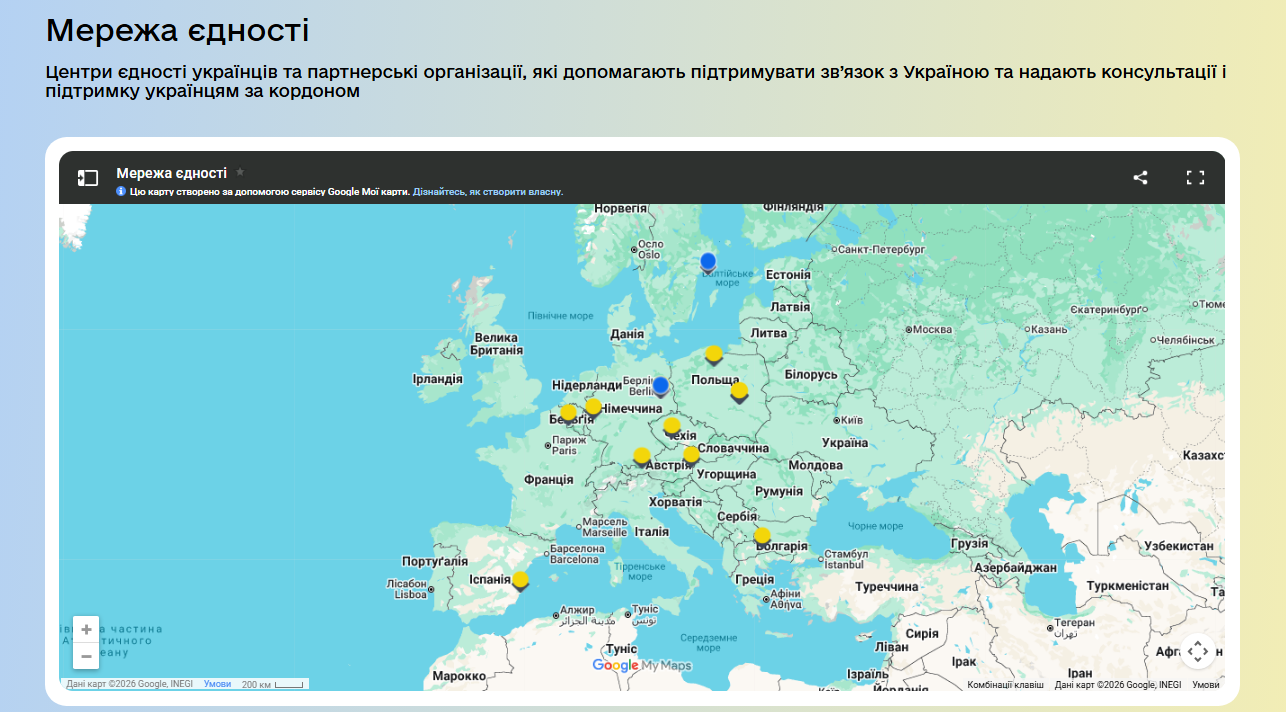This screenshot has width=1286, height=712.
Task: Click the Умови link at bottom left
Action: [x=217, y=684]
